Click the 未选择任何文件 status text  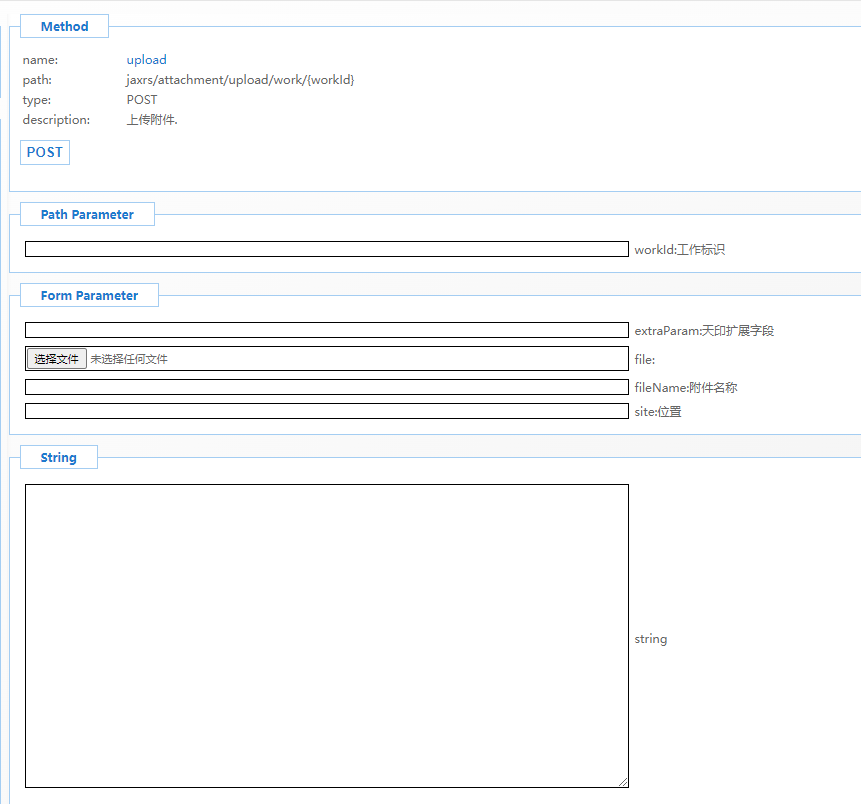129,359
